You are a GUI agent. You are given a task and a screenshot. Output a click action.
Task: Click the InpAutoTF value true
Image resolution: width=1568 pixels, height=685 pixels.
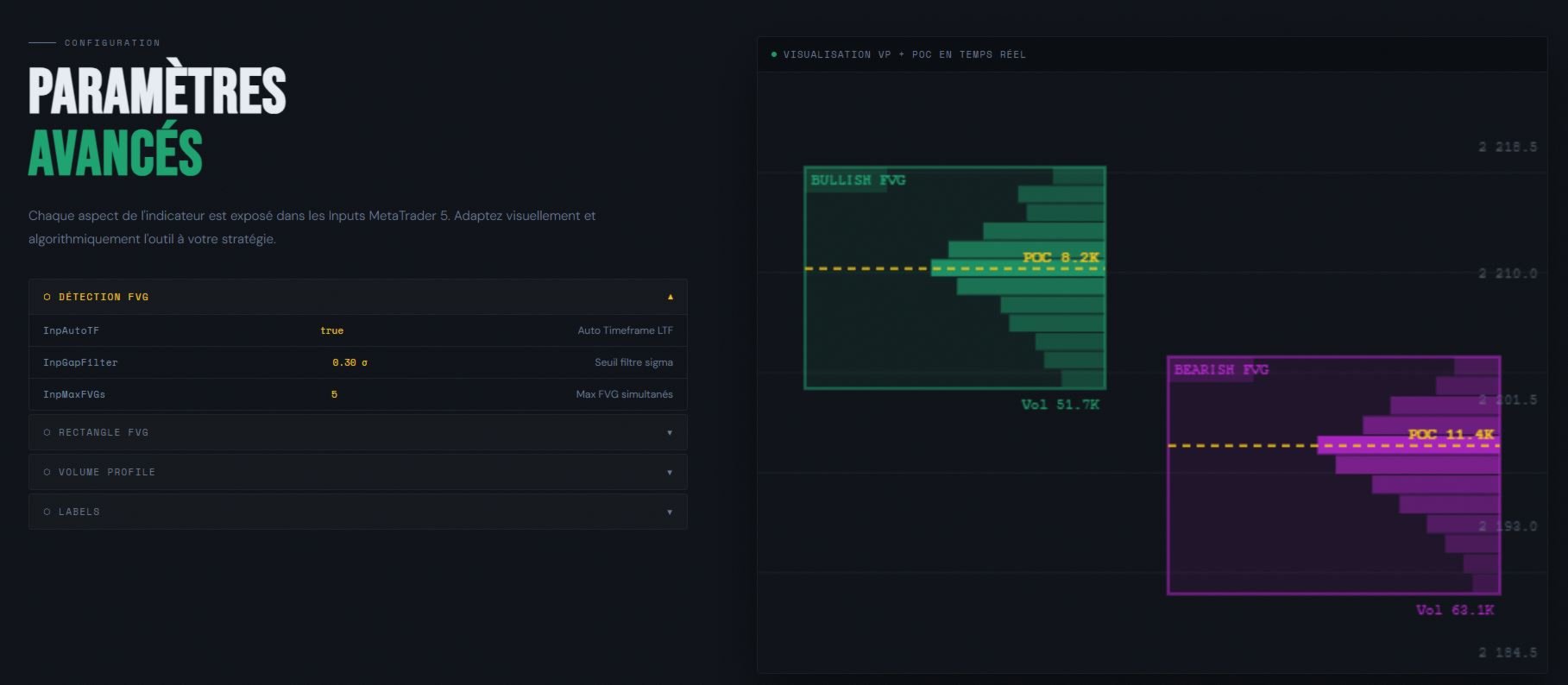(331, 330)
